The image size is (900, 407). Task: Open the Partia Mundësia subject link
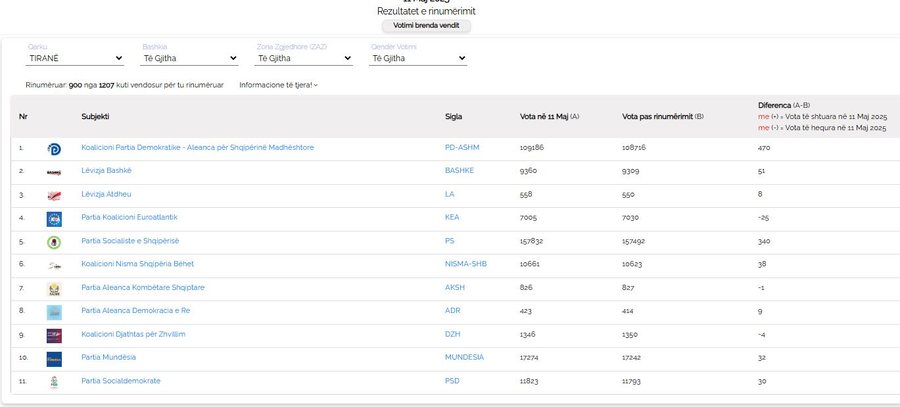click(x=108, y=357)
